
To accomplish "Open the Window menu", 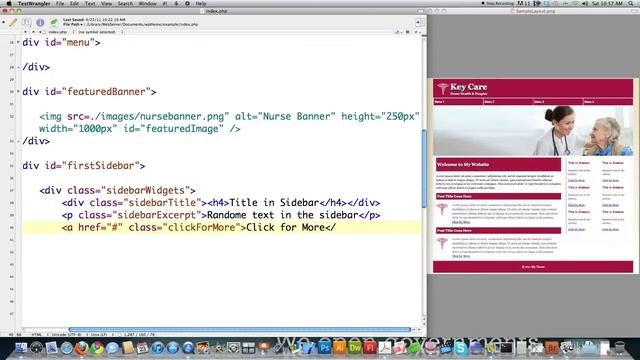I will coord(147,3).
